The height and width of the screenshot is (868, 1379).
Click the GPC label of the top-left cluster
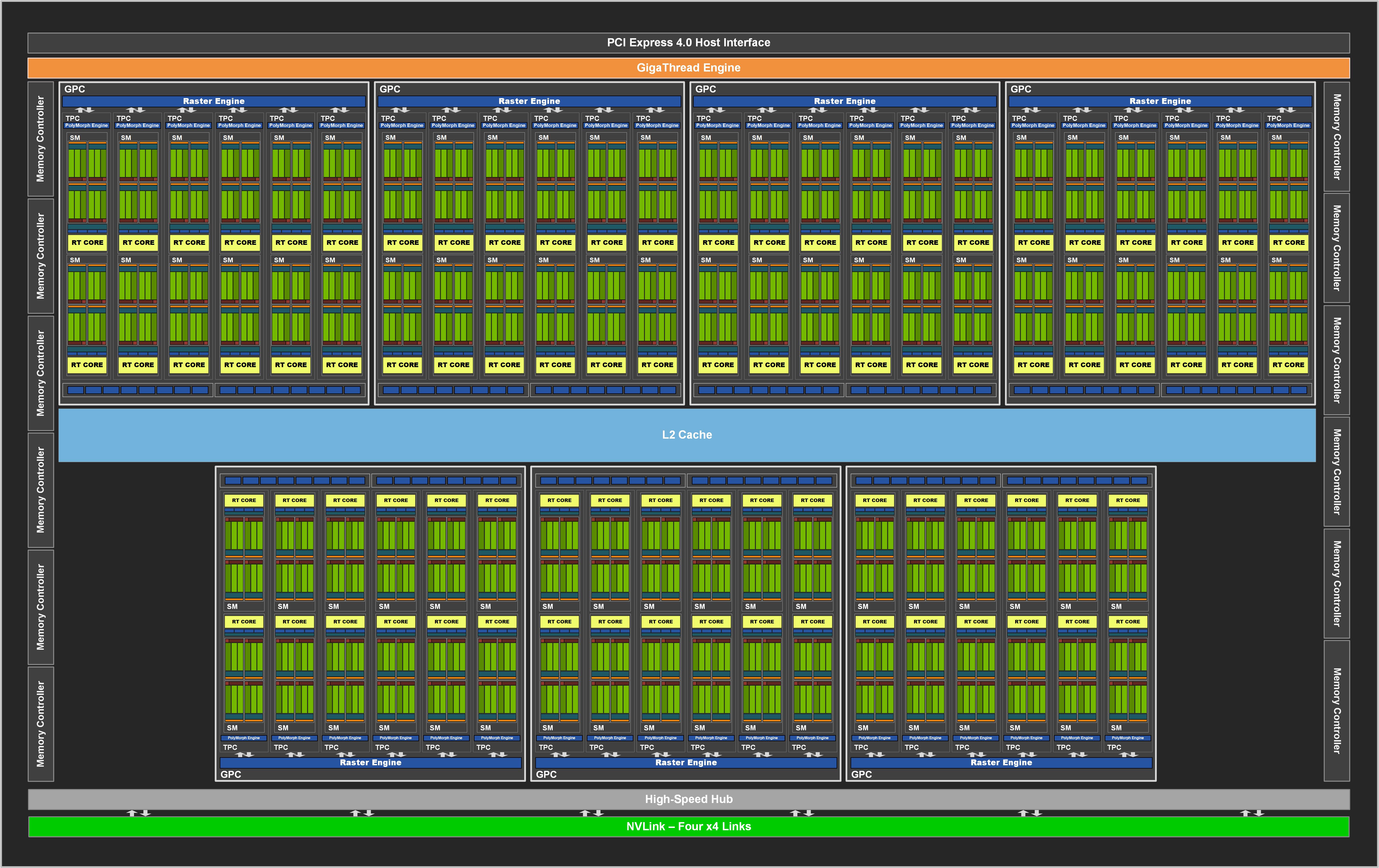(x=74, y=89)
